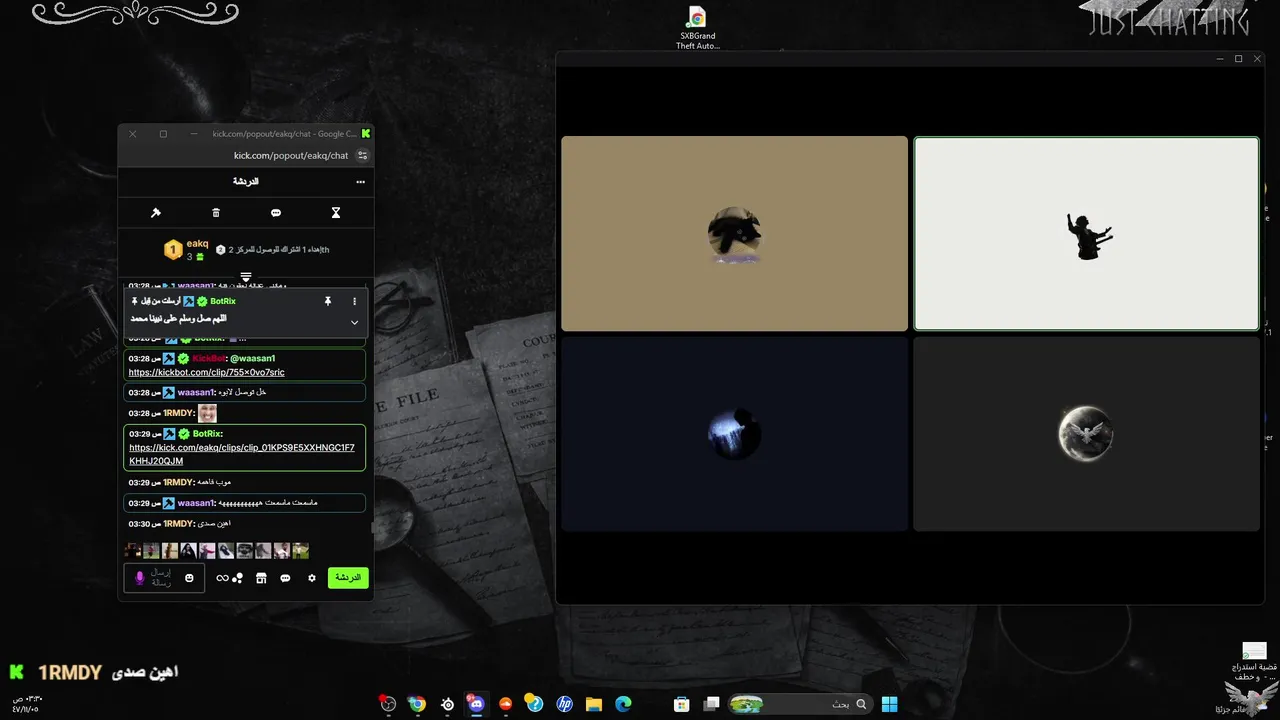
Task: Click the green Kick icon in the title bar
Action: pos(366,133)
